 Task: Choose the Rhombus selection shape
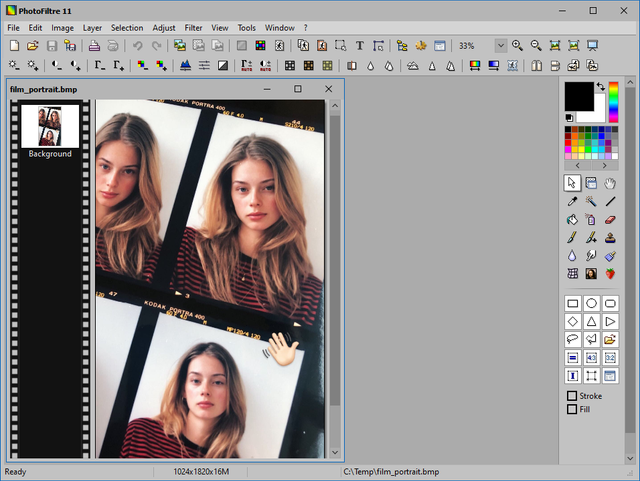573,321
